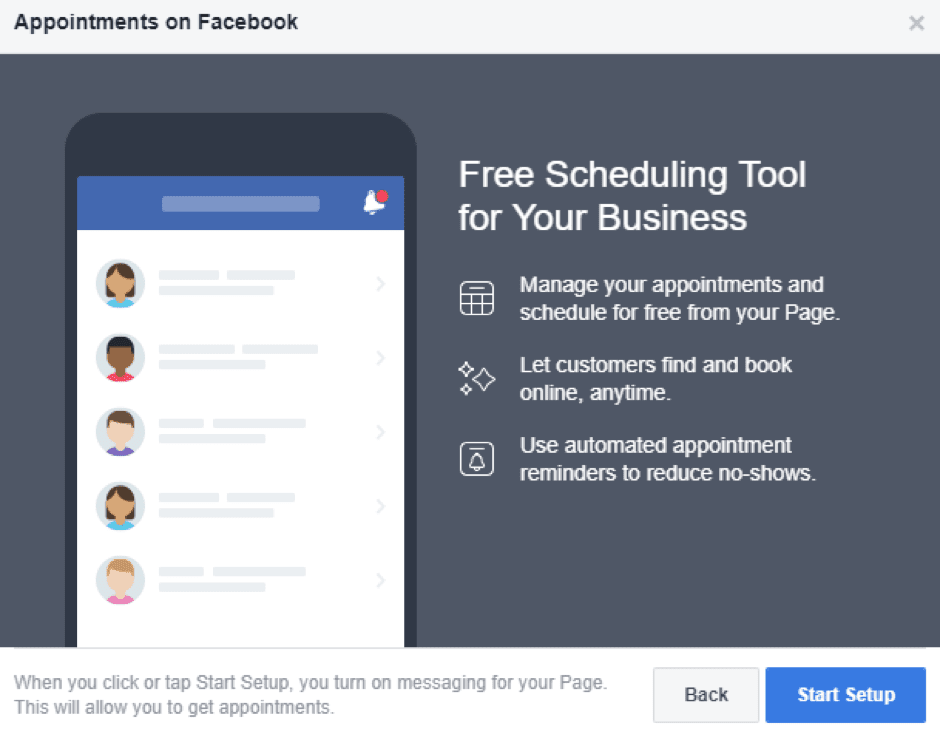Click the calendar grid icon
Viewport: 940px width, 740px height.
pos(476,298)
